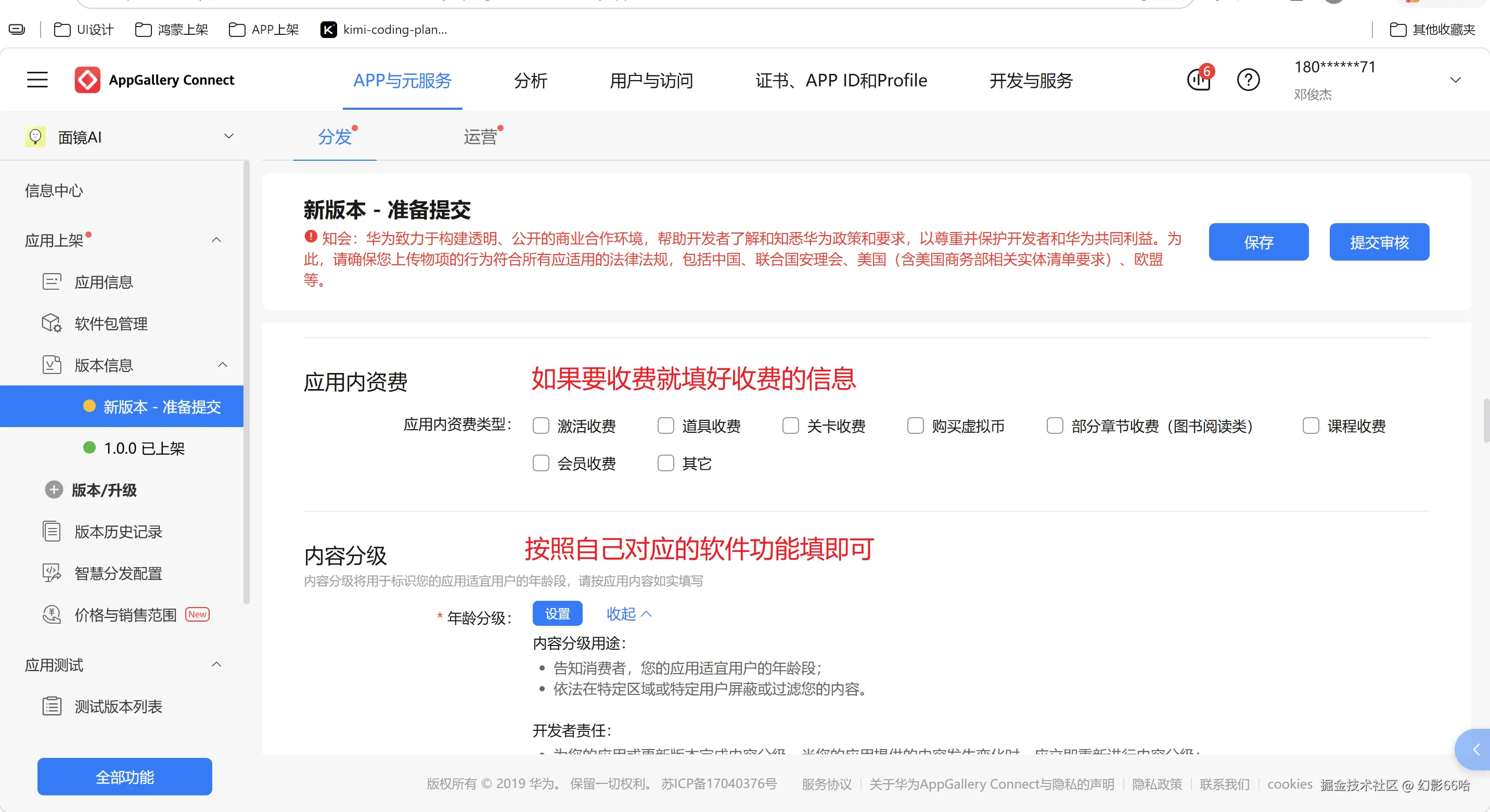This screenshot has width=1490, height=812.
Task: Open the help question mark icon
Action: click(1248, 80)
